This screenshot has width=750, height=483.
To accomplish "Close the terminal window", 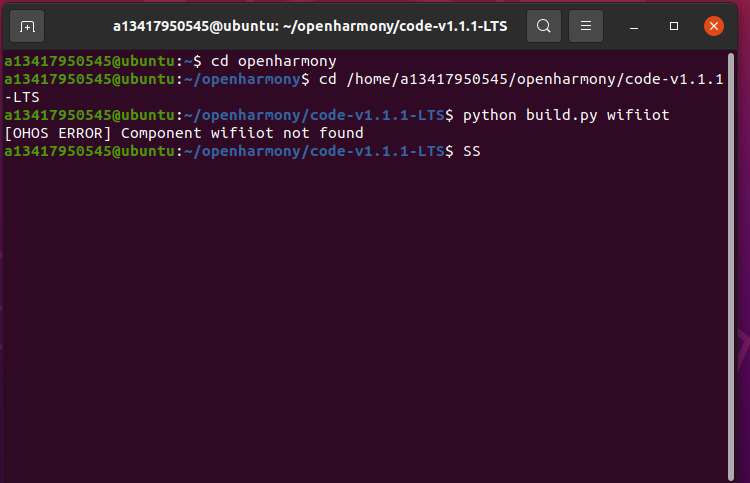I will coord(713,26).
